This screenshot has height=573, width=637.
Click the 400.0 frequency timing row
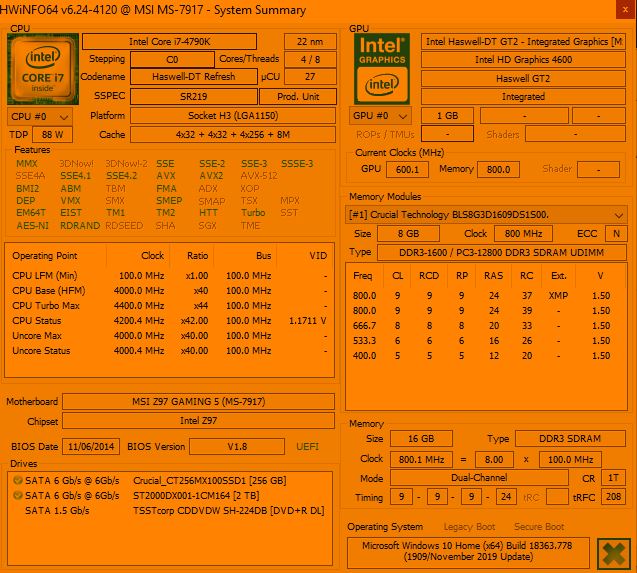(486, 356)
